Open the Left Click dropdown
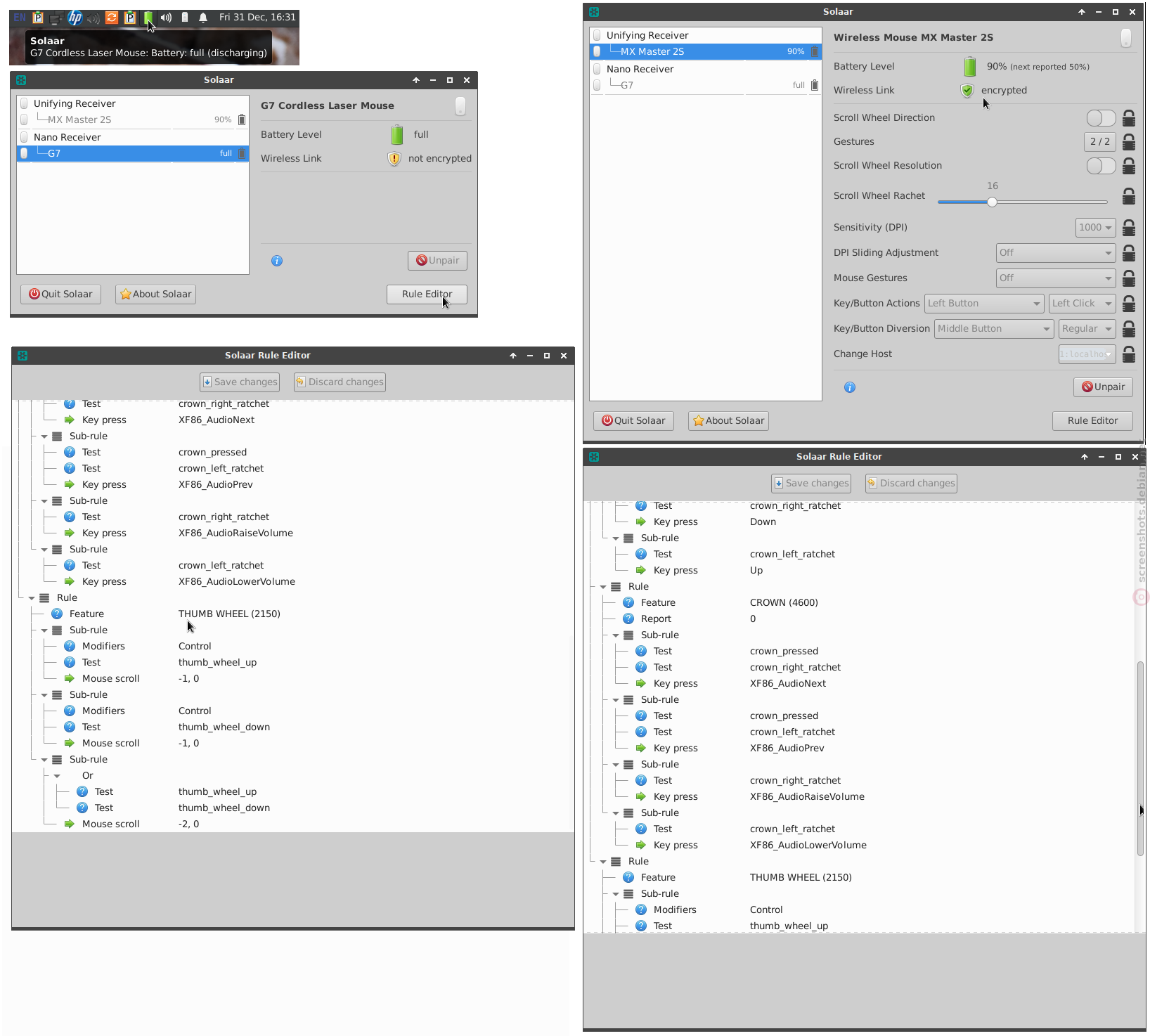This screenshot has width=1150, height=1036. click(1083, 303)
